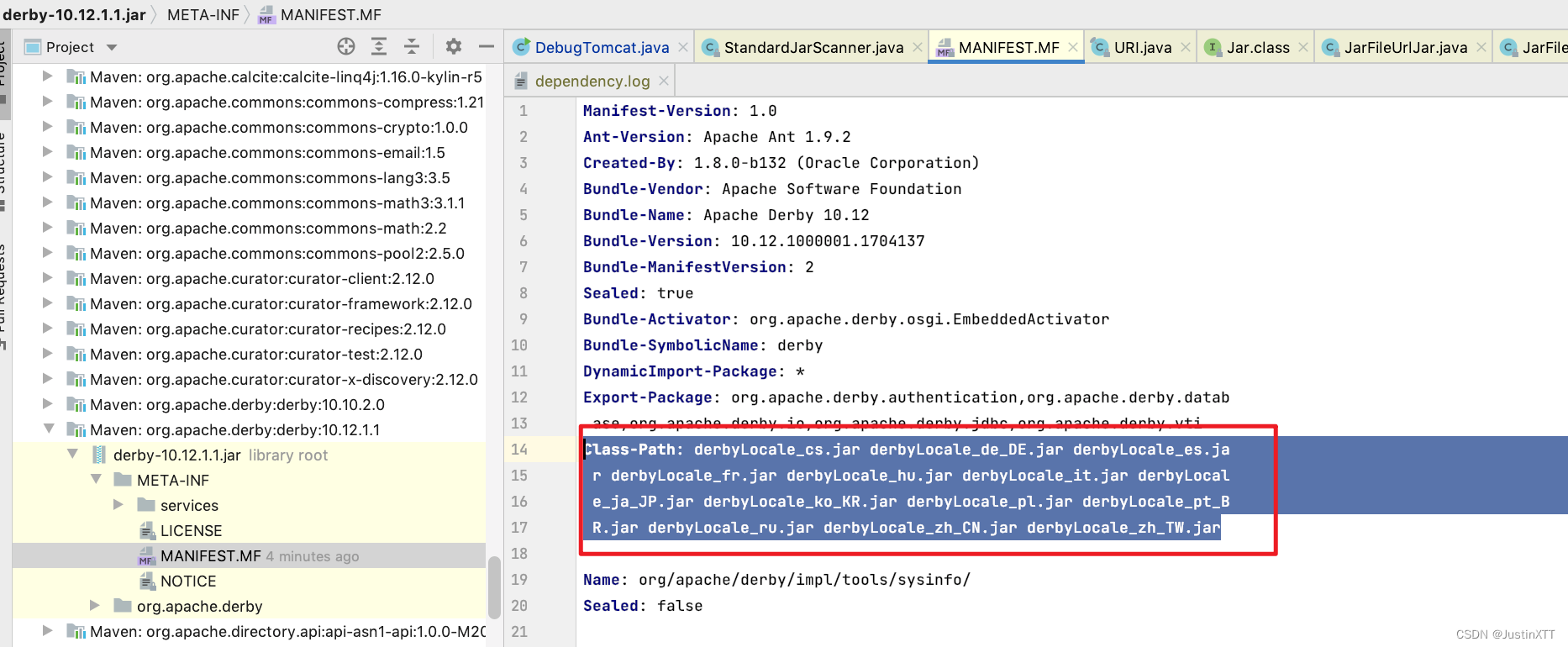Viewport: 1568px width, 647px height.
Task: Switch to StandardJarScanner.java tab
Action: pos(813,48)
